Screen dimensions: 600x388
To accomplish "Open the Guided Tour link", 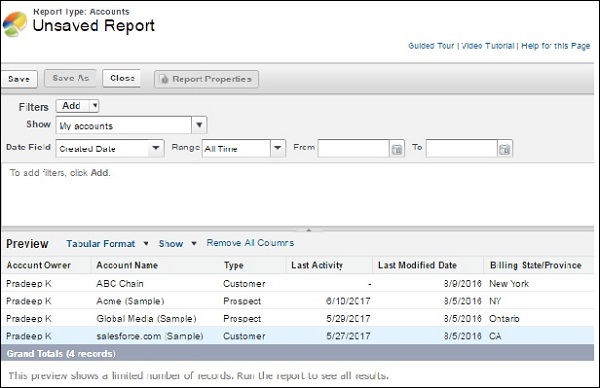I will pyautogui.click(x=431, y=46).
